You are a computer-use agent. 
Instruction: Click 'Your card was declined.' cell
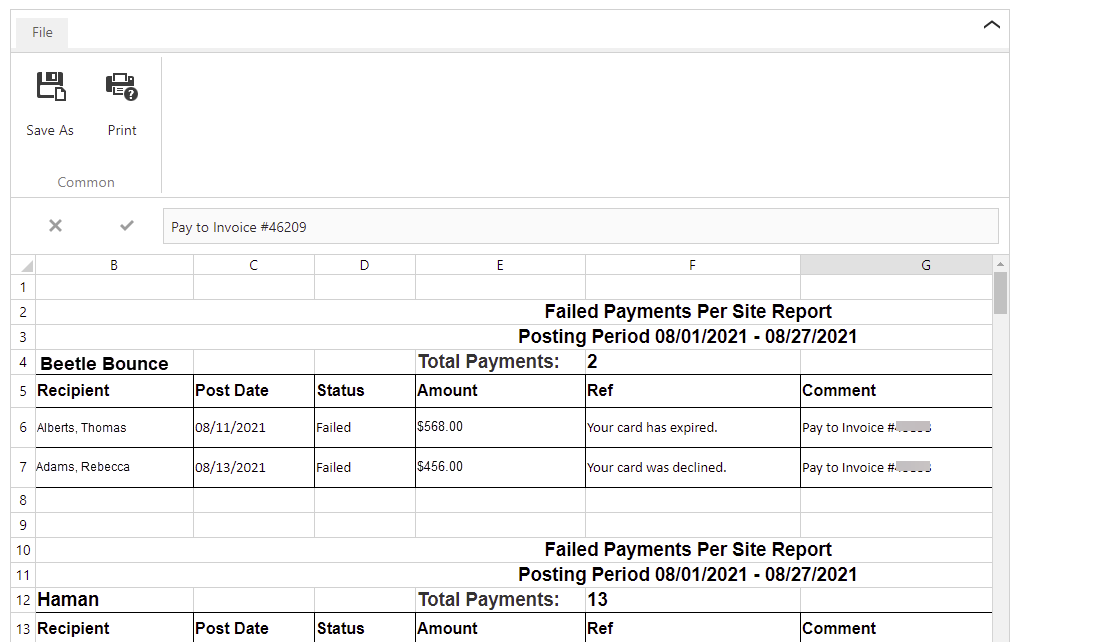[693, 467]
